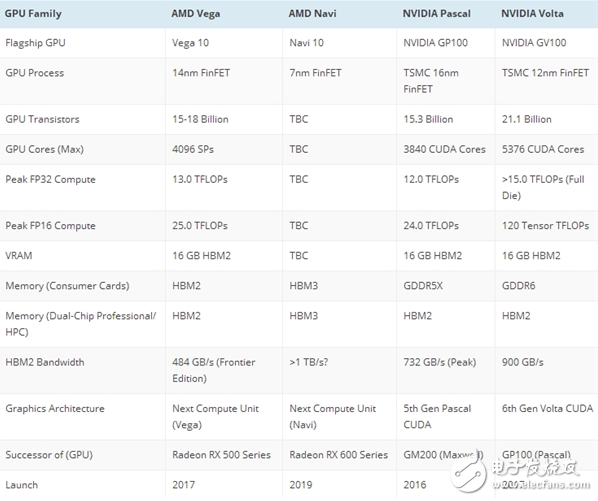598x501 pixels.
Task: Click the Vega 10 cell
Action: (x=190, y=43)
